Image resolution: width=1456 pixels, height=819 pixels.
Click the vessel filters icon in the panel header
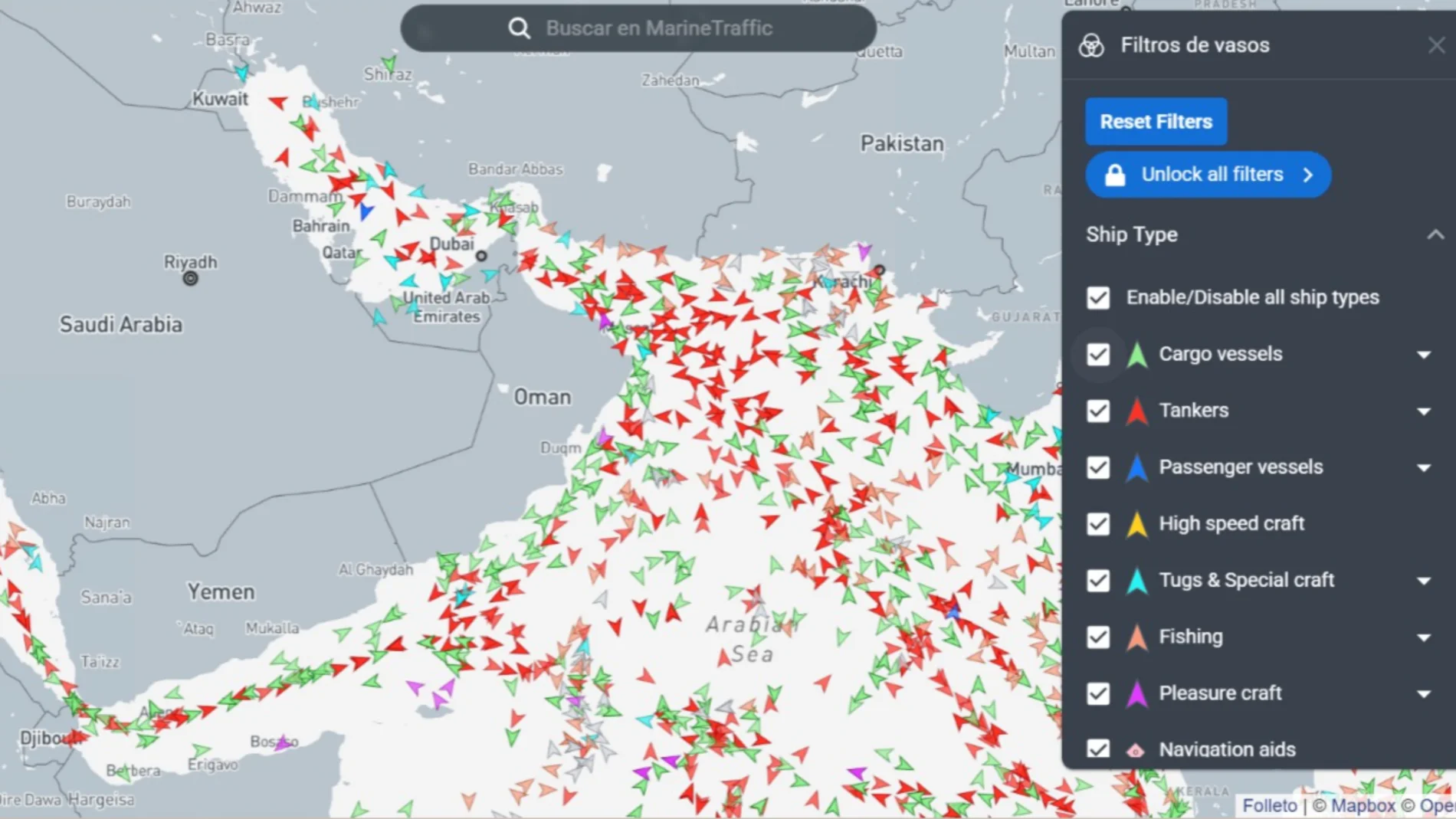[1091, 44]
